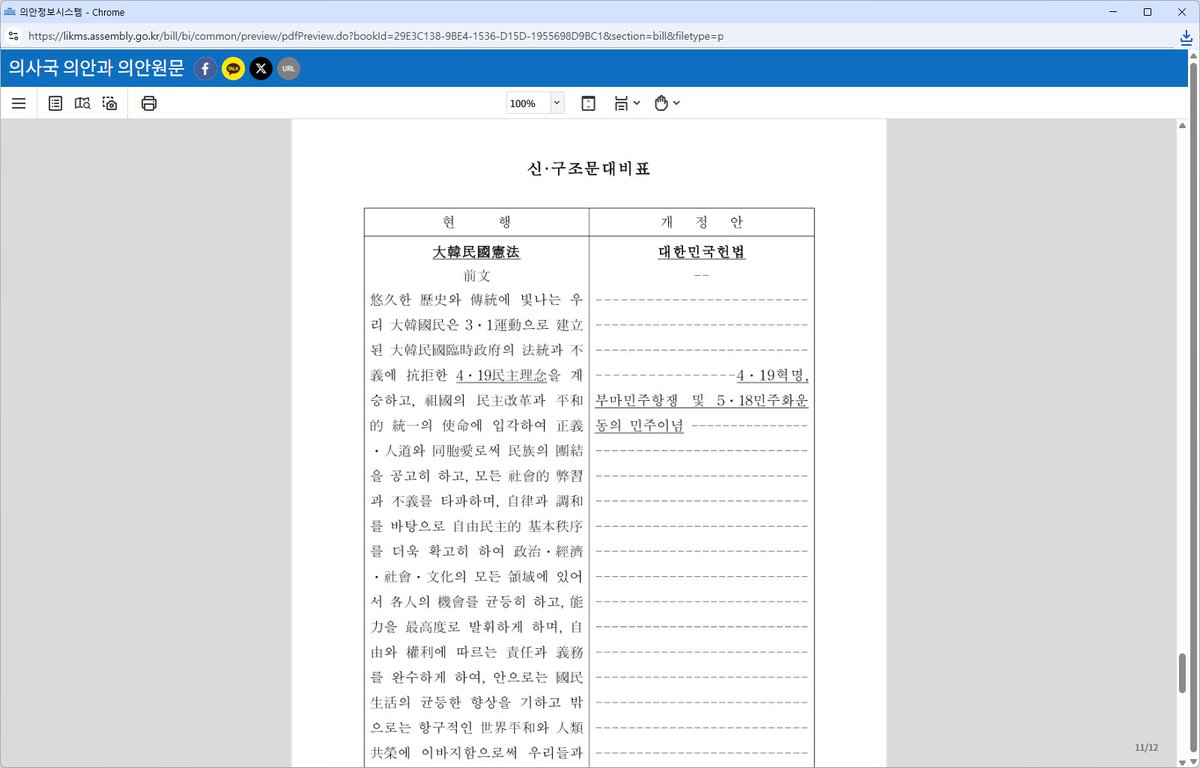Click the 大韓民國憲法 title text
The width and height of the screenshot is (1200, 768).
[x=476, y=252]
